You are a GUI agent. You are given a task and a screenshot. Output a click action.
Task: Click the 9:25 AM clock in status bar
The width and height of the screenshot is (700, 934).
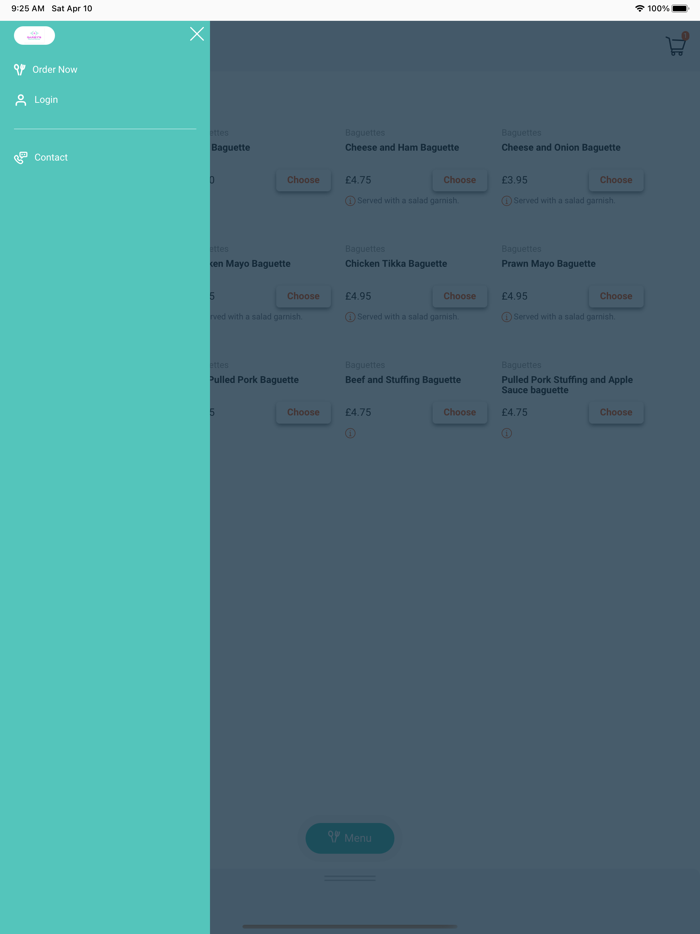point(28,8)
